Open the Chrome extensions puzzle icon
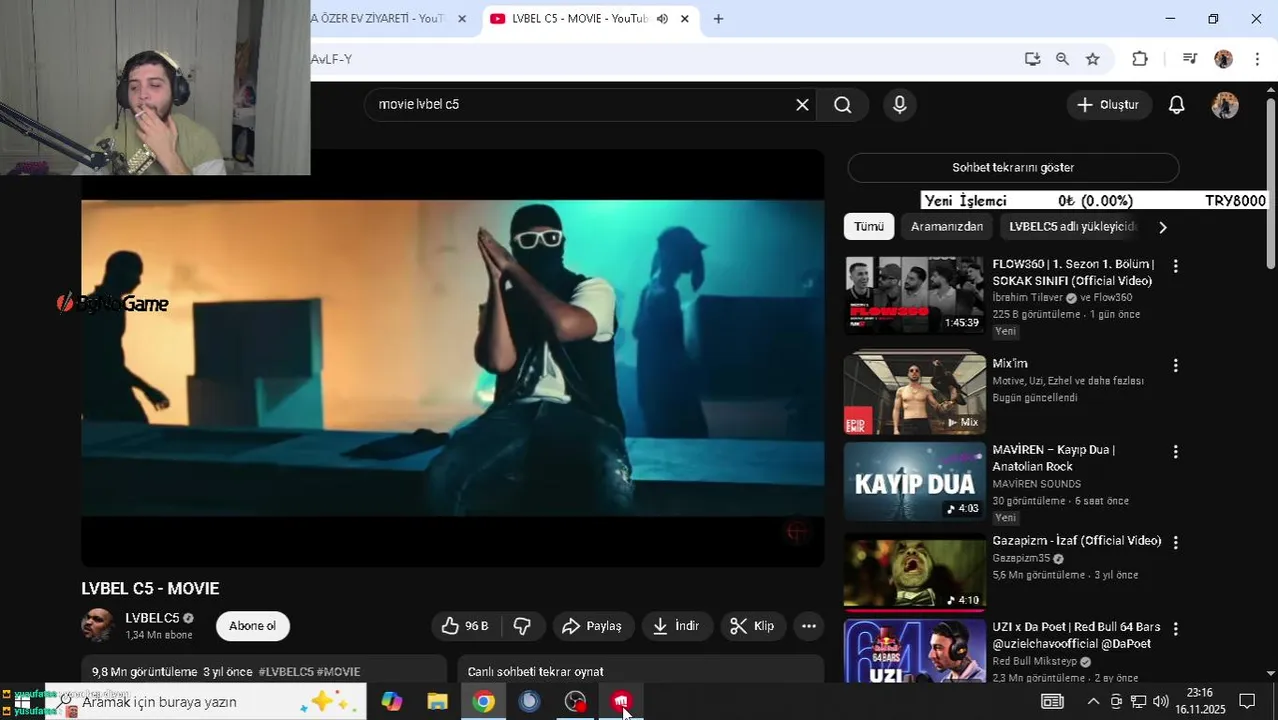1278x720 pixels. [1140, 59]
